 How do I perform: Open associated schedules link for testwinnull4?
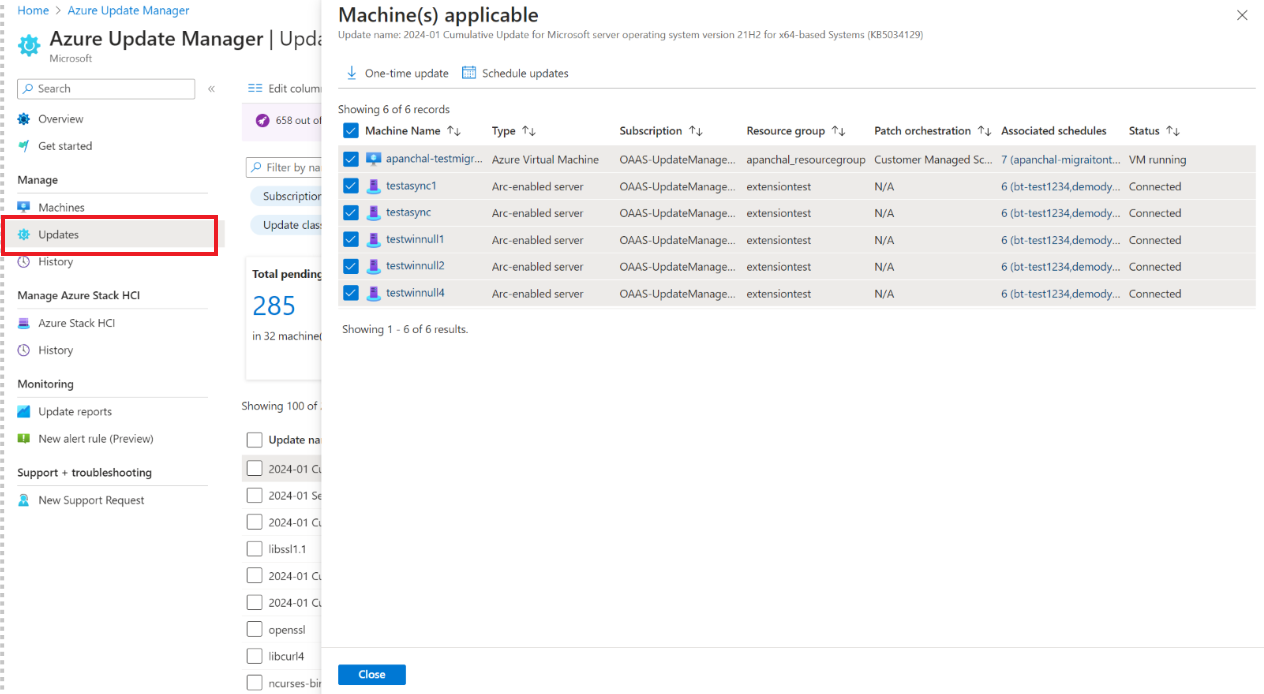[1060, 293]
